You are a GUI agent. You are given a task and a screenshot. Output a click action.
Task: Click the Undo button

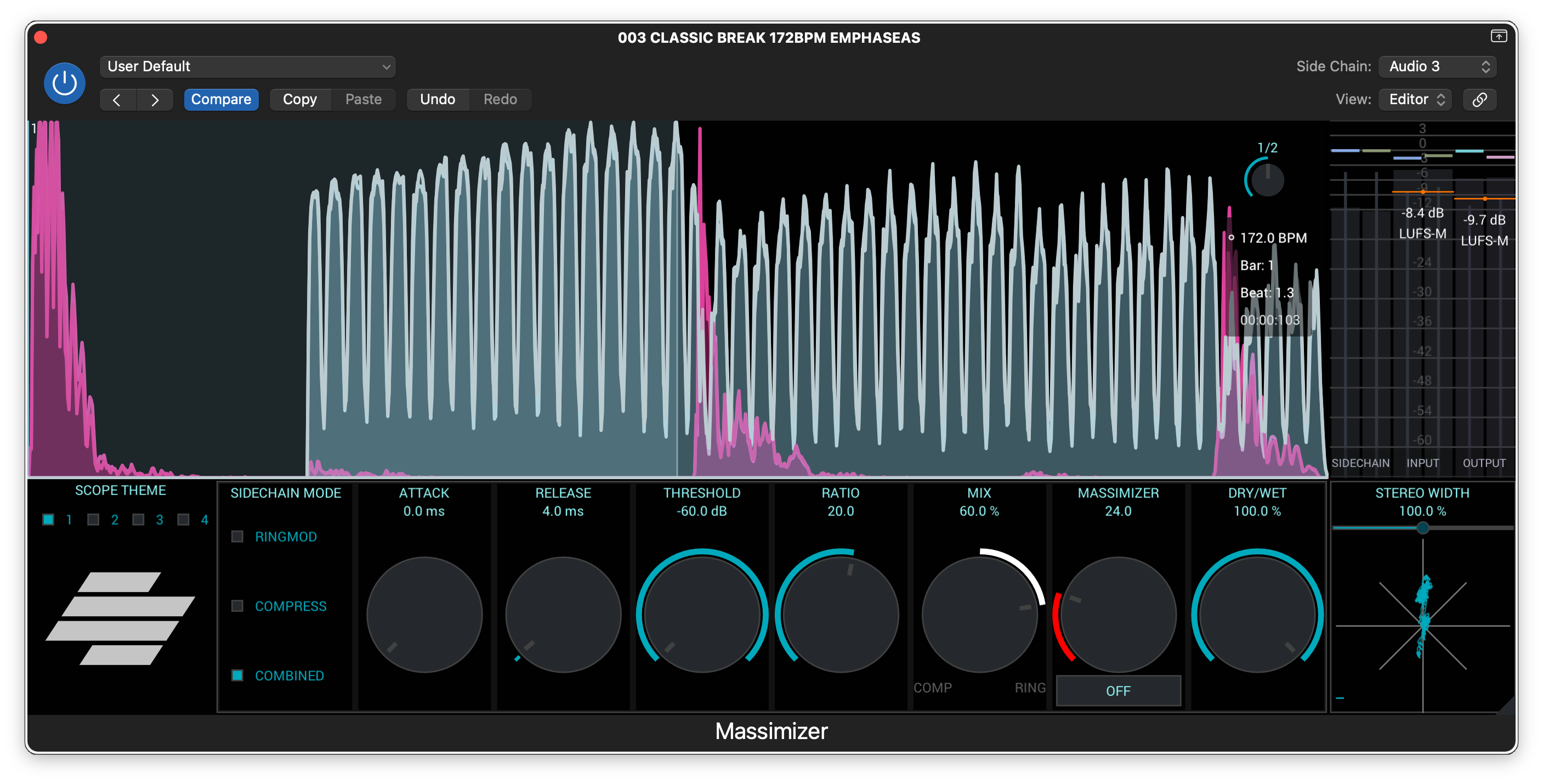tap(437, 99)
